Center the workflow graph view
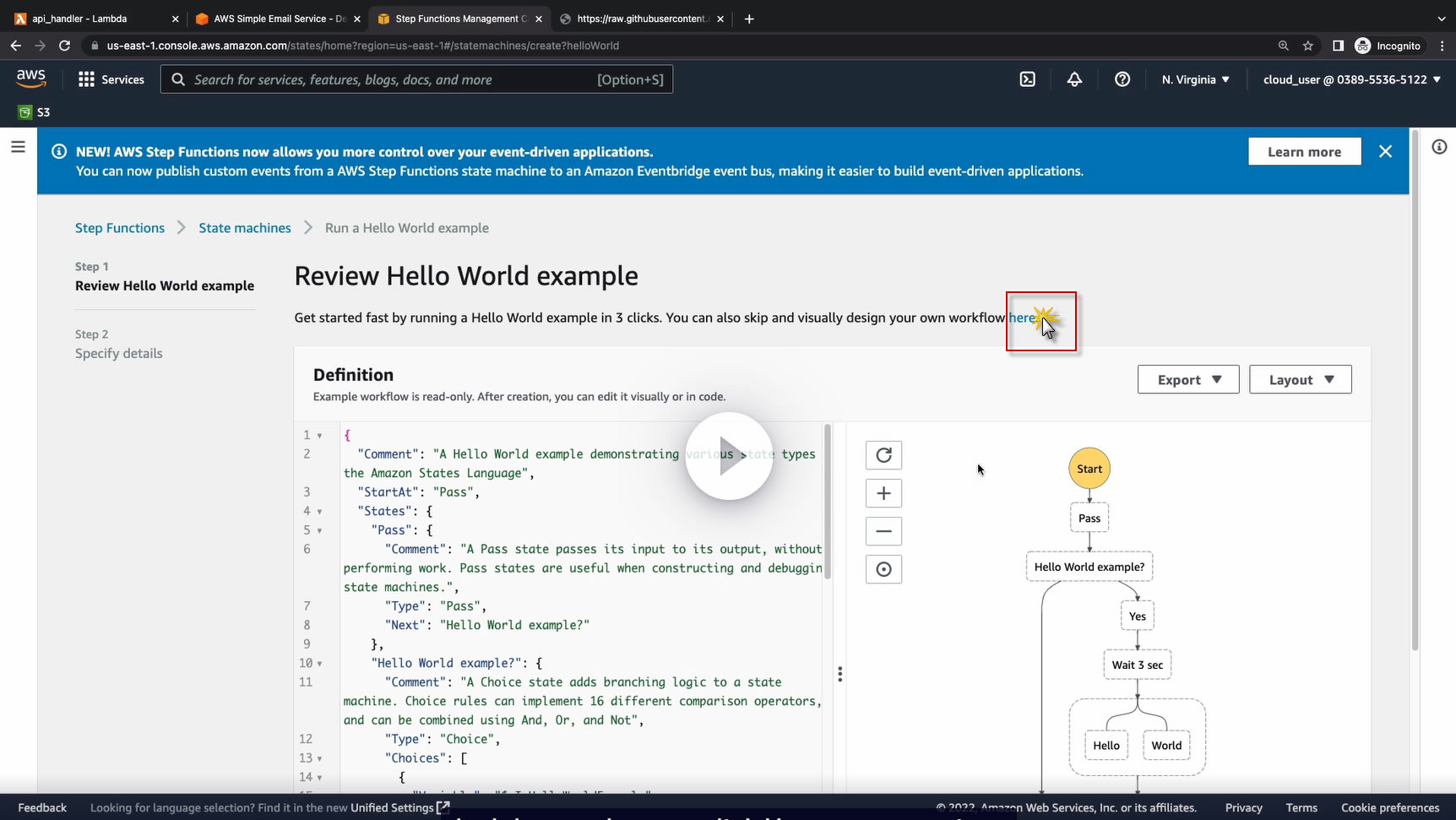Screen dimensions: 1456x820 883,569
